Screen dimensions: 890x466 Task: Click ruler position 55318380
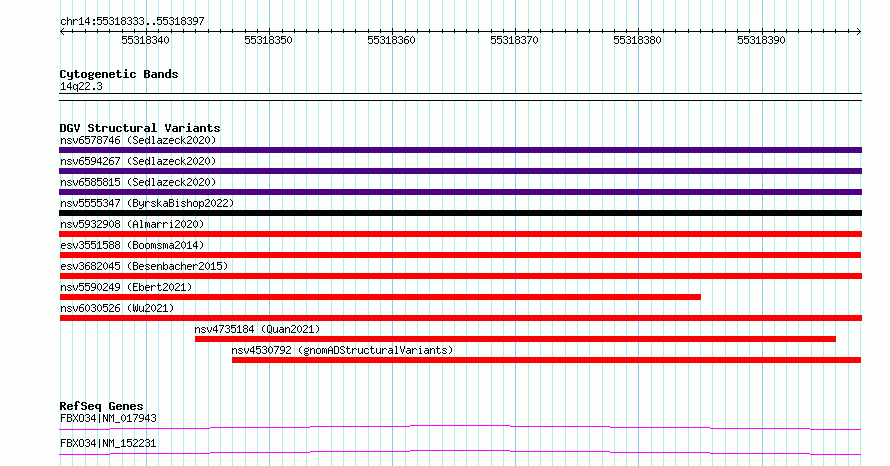[637, 40]
